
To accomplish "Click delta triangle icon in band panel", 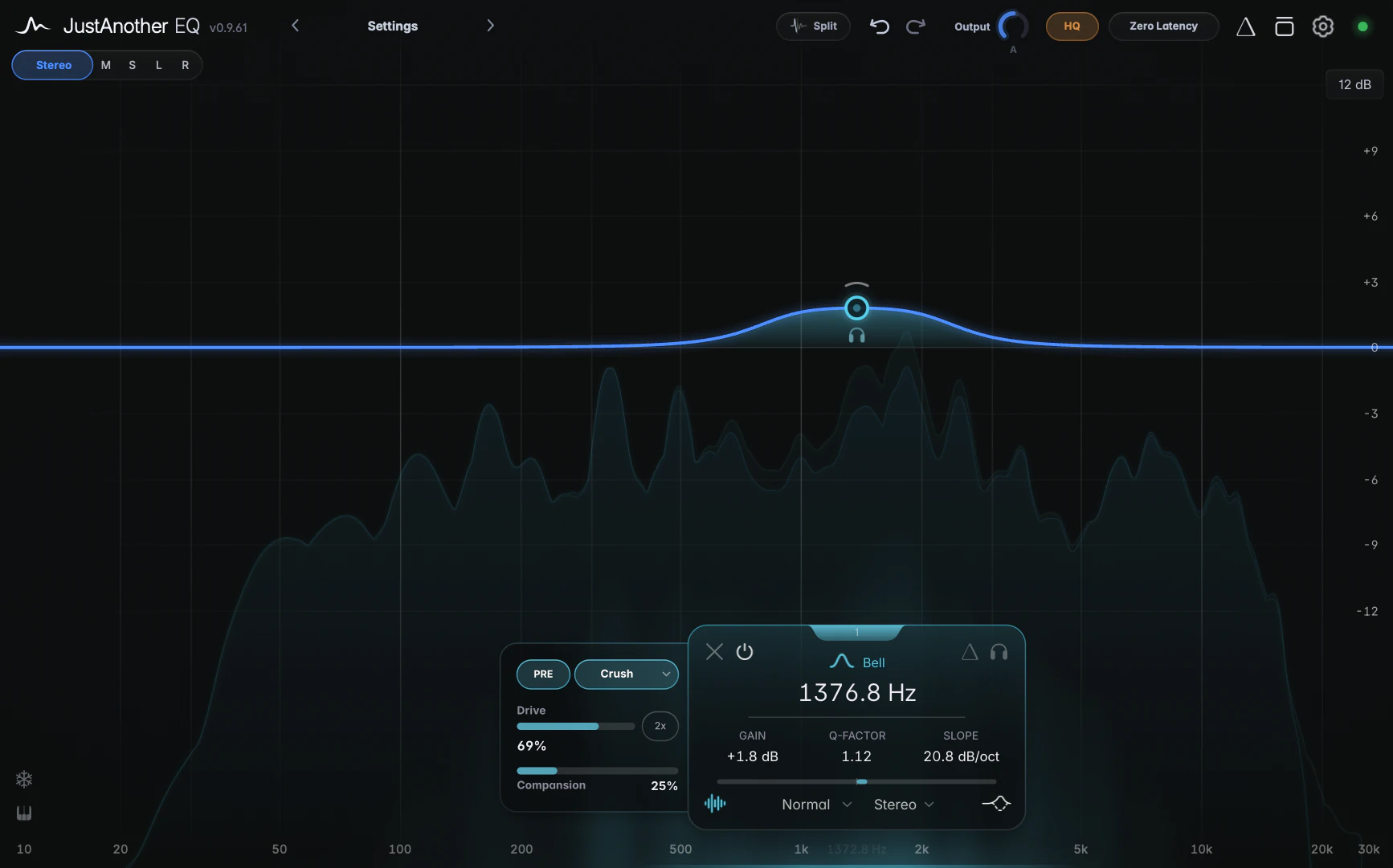I will pyautogui.click(x=970, y=652).
